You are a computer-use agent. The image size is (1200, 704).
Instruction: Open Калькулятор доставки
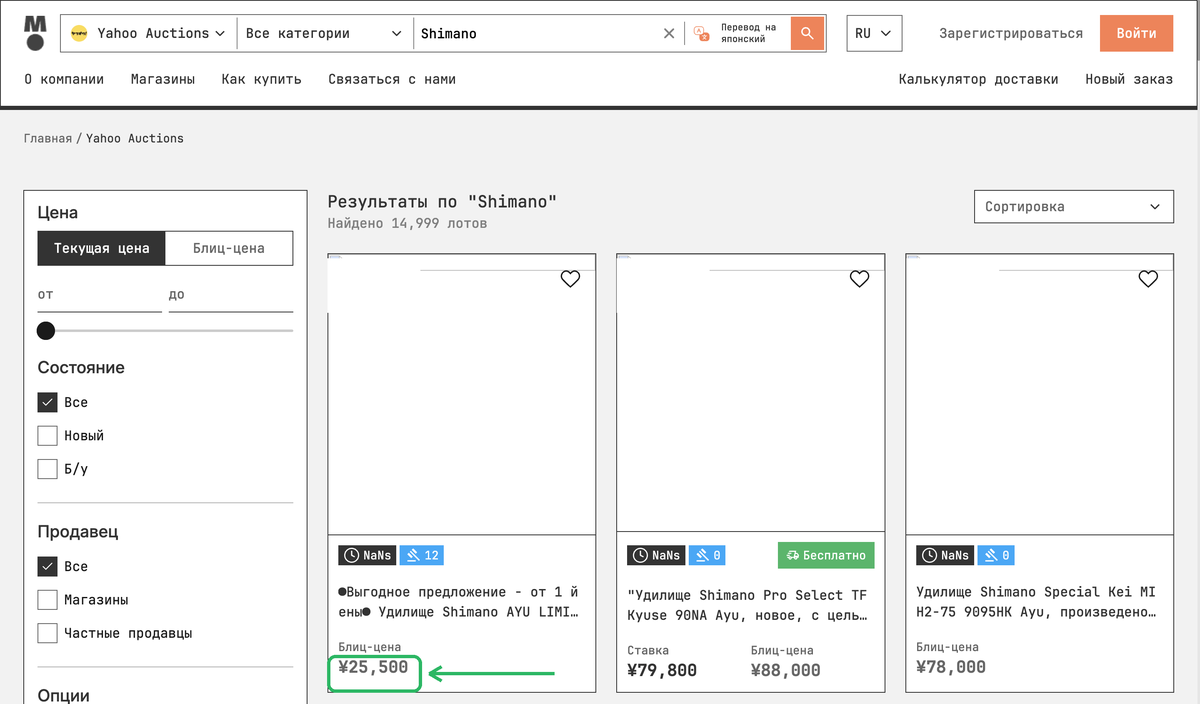click(978, 79)
